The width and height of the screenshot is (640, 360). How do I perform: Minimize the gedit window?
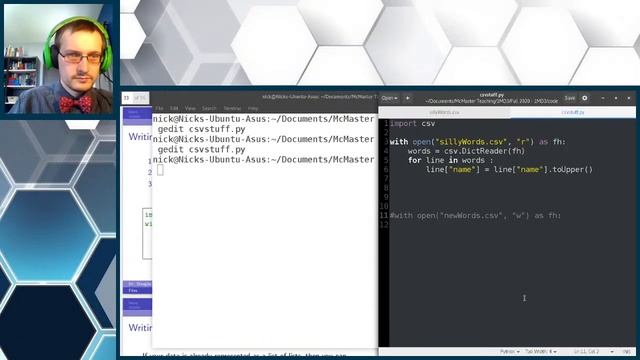pos(603,98)
